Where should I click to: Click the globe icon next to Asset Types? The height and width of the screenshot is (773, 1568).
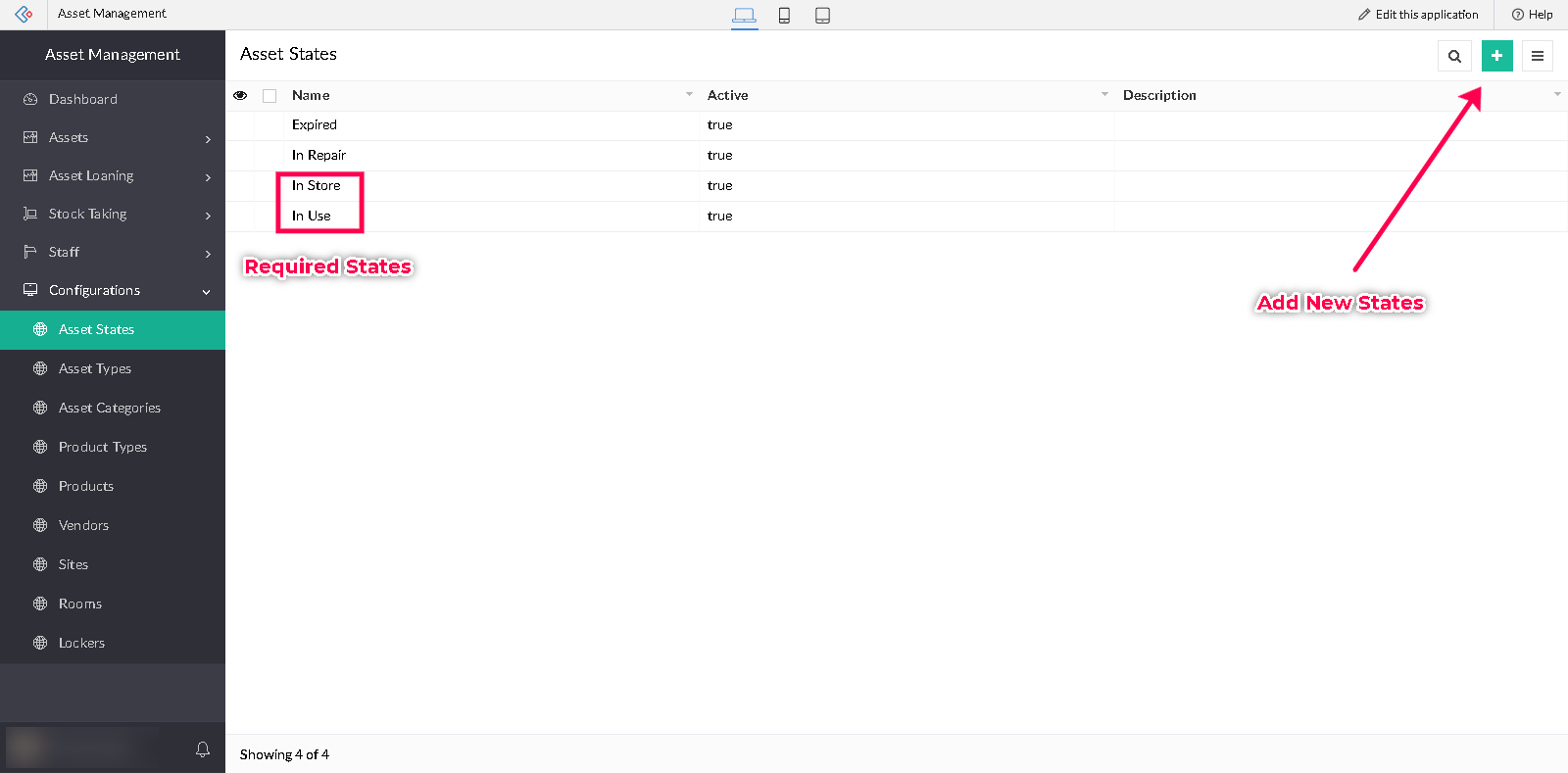coord(40,368)
